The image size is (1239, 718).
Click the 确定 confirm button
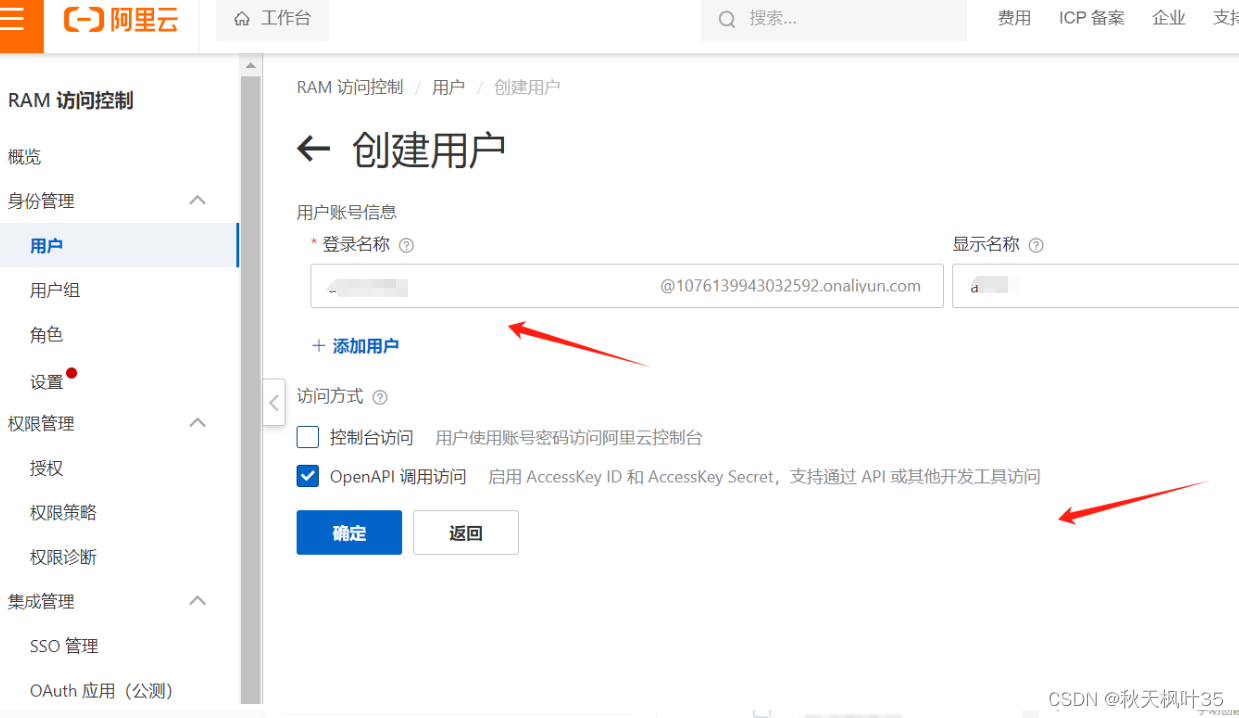point(348,532)
